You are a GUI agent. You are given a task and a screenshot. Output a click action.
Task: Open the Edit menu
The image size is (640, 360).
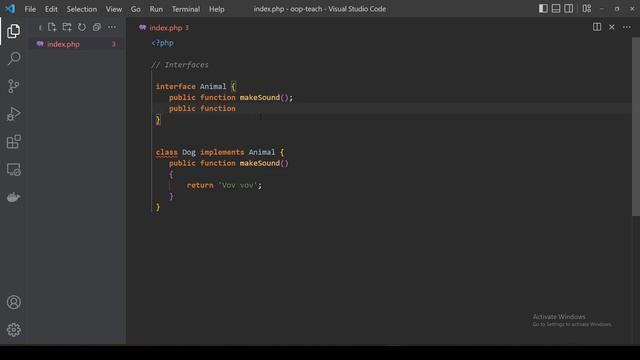(51, 9)
